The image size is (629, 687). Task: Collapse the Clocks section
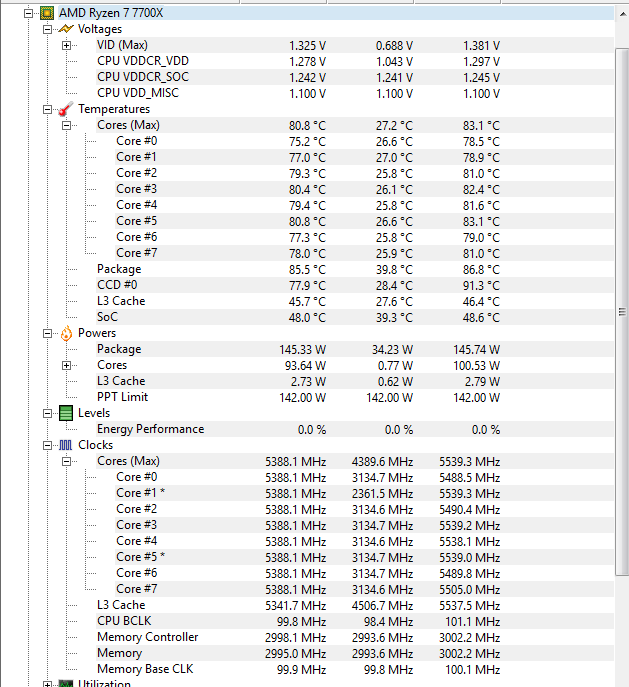coord(47,445)
